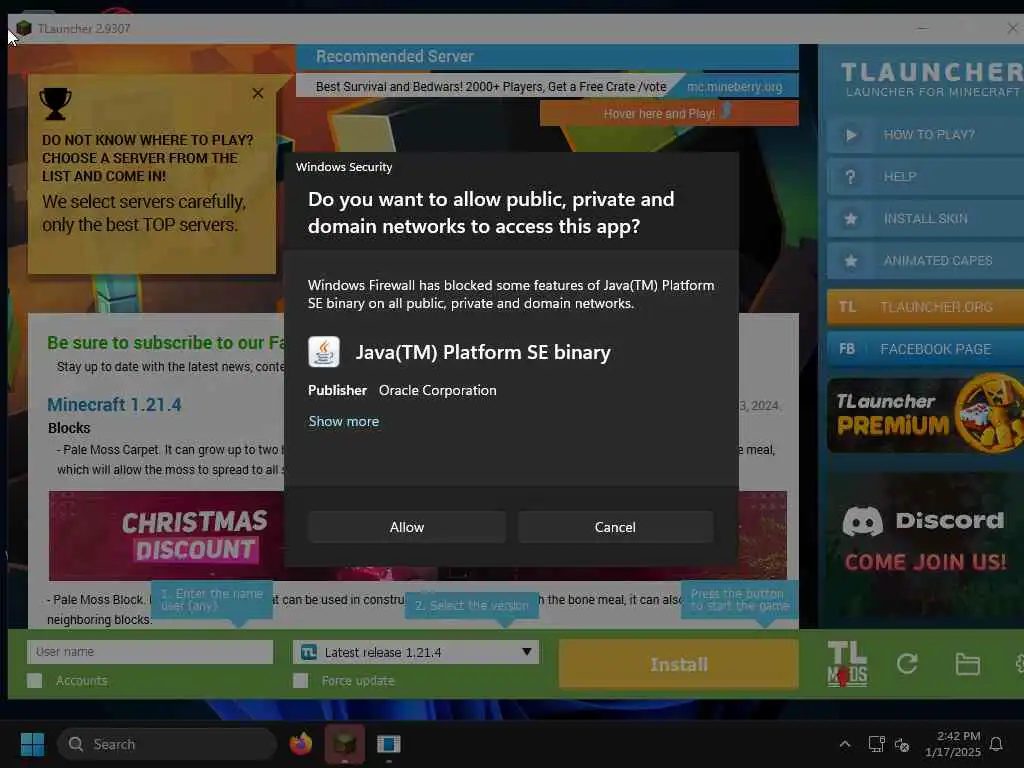Open Animated Capes sidebar item

925,261
